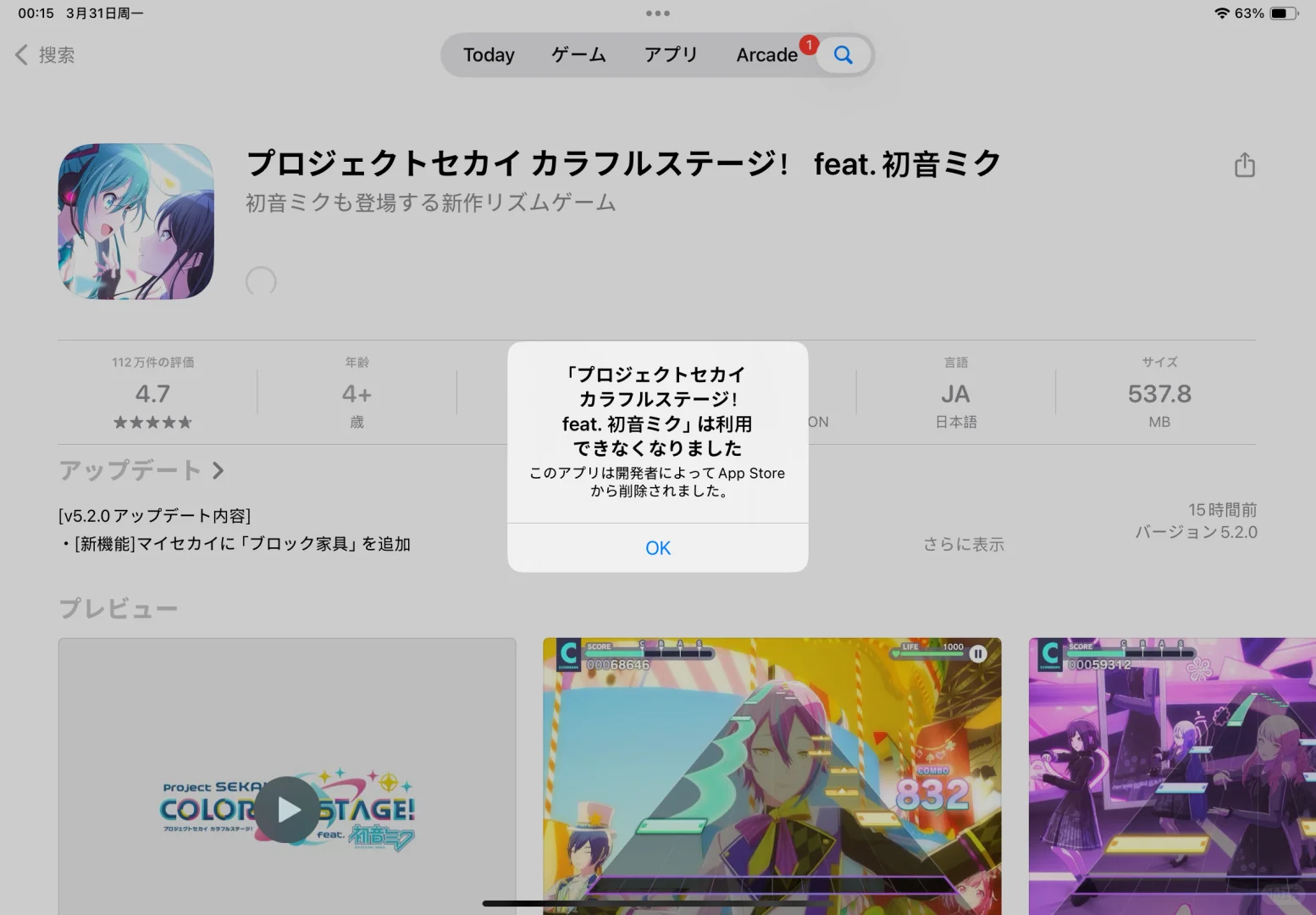Tap the 00:15 clock in status bar
Viewport: 1316px width, 915px height.
pyautogui.click(x=36, y=14)
